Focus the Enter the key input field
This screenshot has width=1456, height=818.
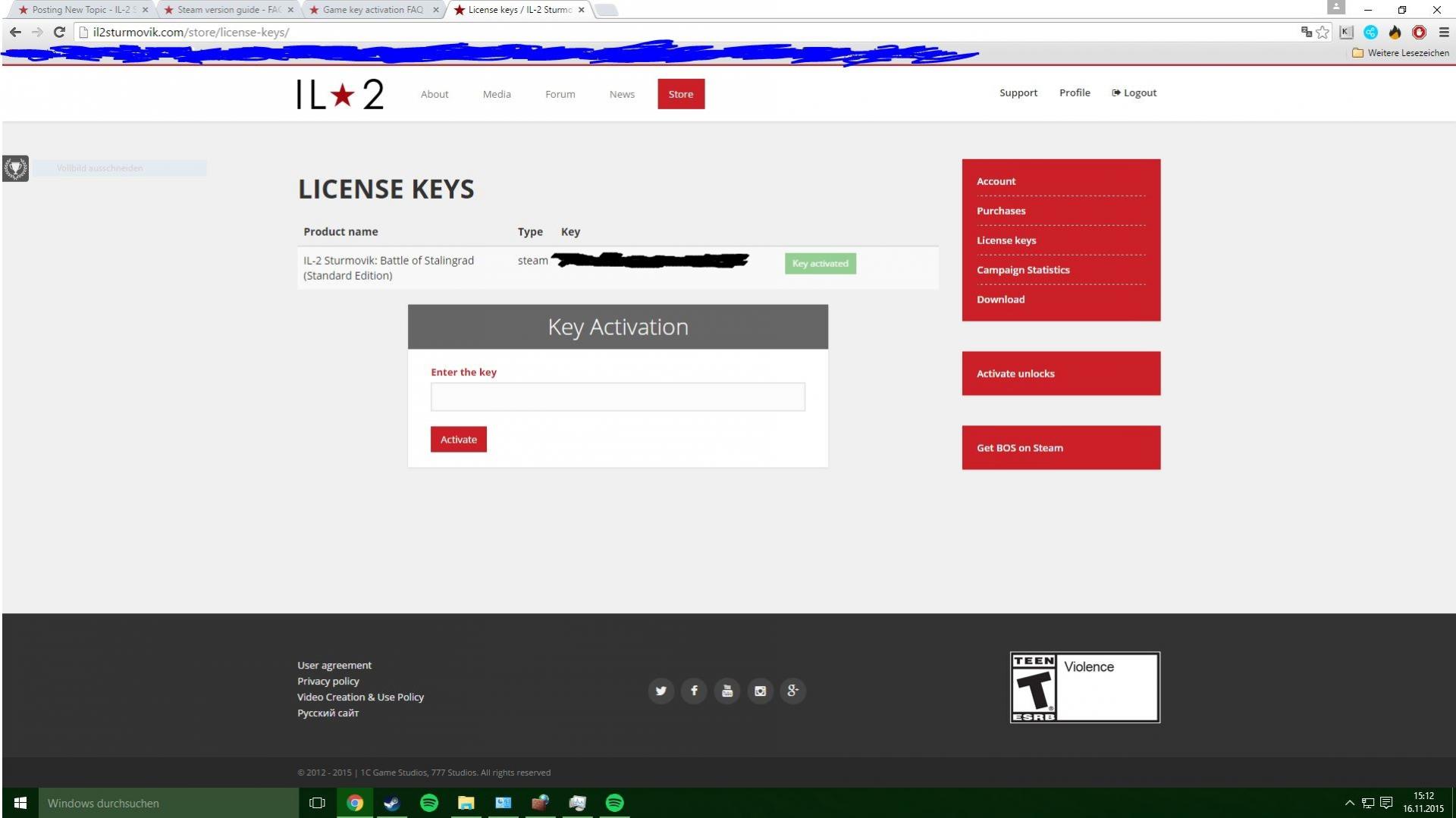pyautogui.click(x=618, y=396)
